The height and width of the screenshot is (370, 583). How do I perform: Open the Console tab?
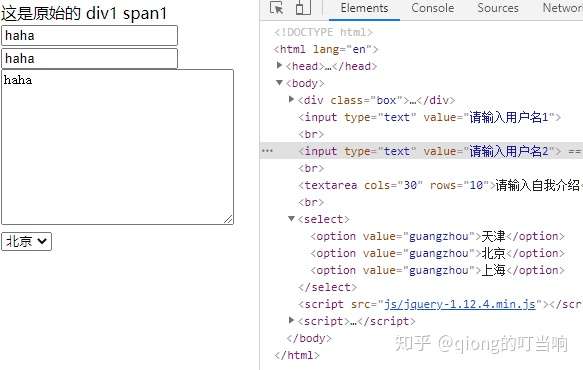(432, 8)
